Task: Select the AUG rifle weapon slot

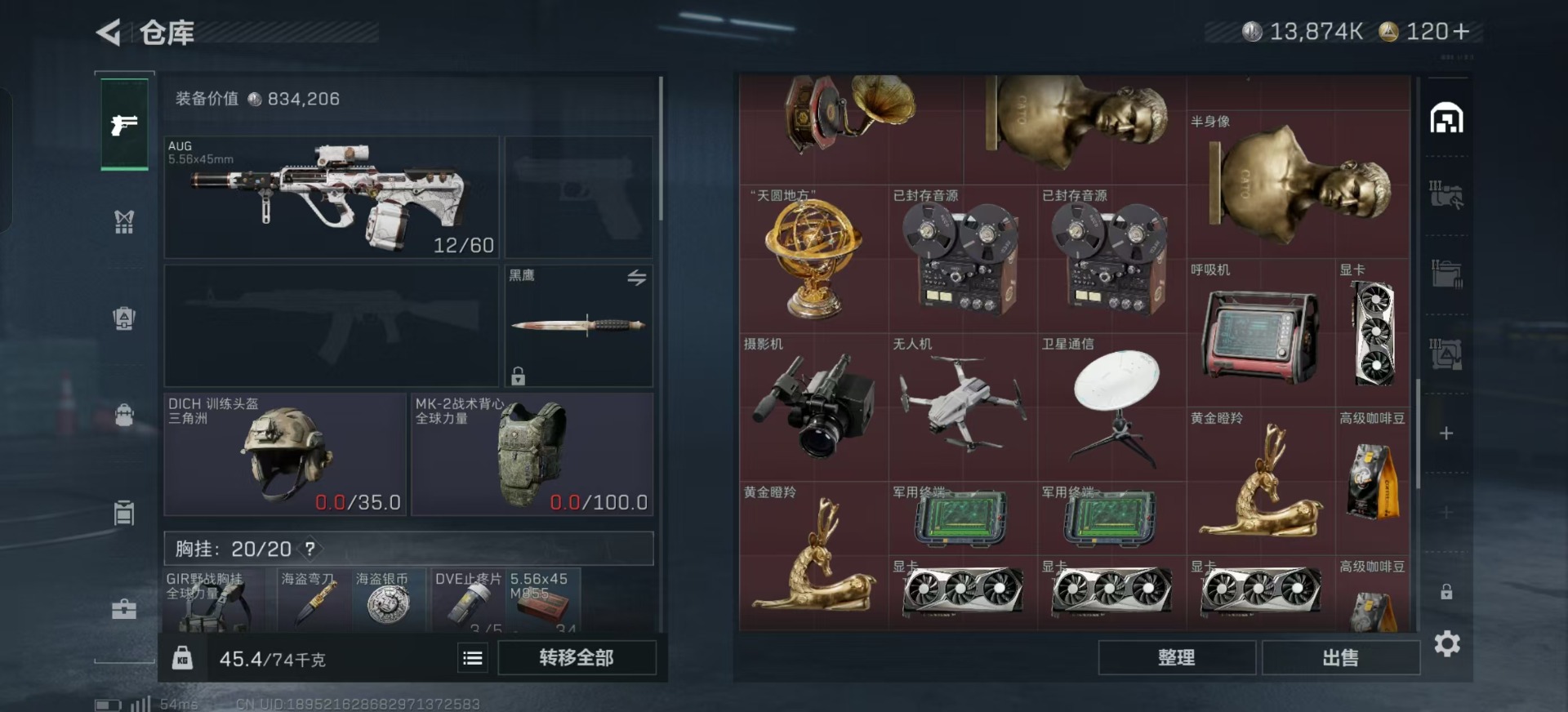Action: pos(332,198)
